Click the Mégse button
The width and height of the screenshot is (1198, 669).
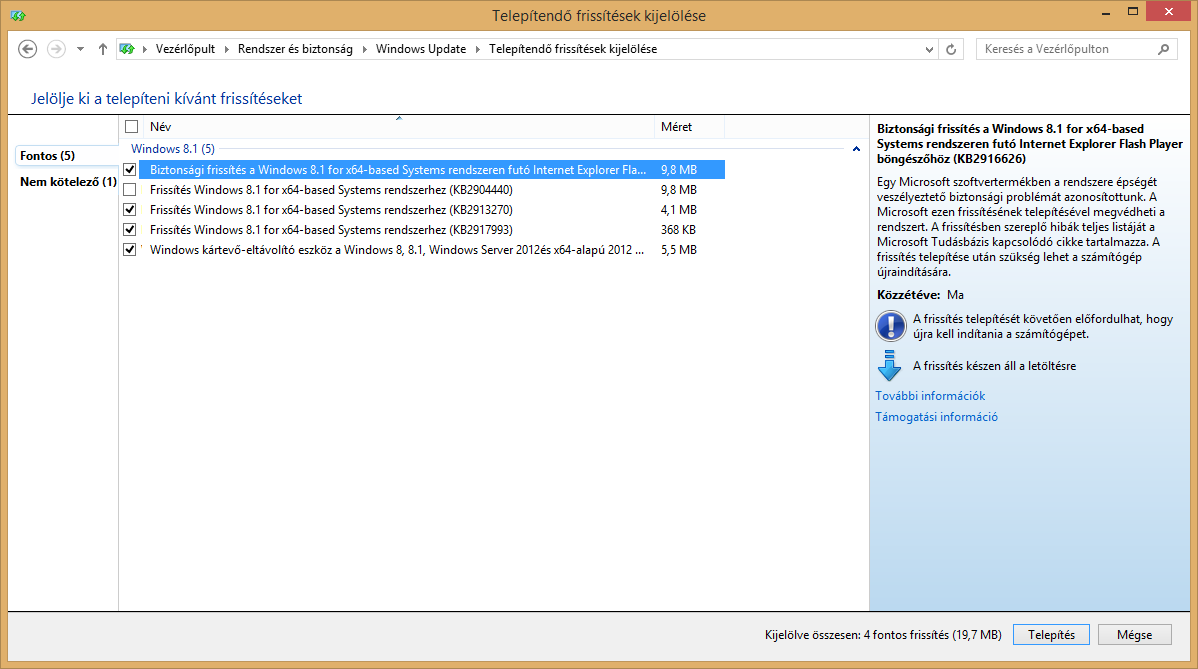(x=1135, y=635)
